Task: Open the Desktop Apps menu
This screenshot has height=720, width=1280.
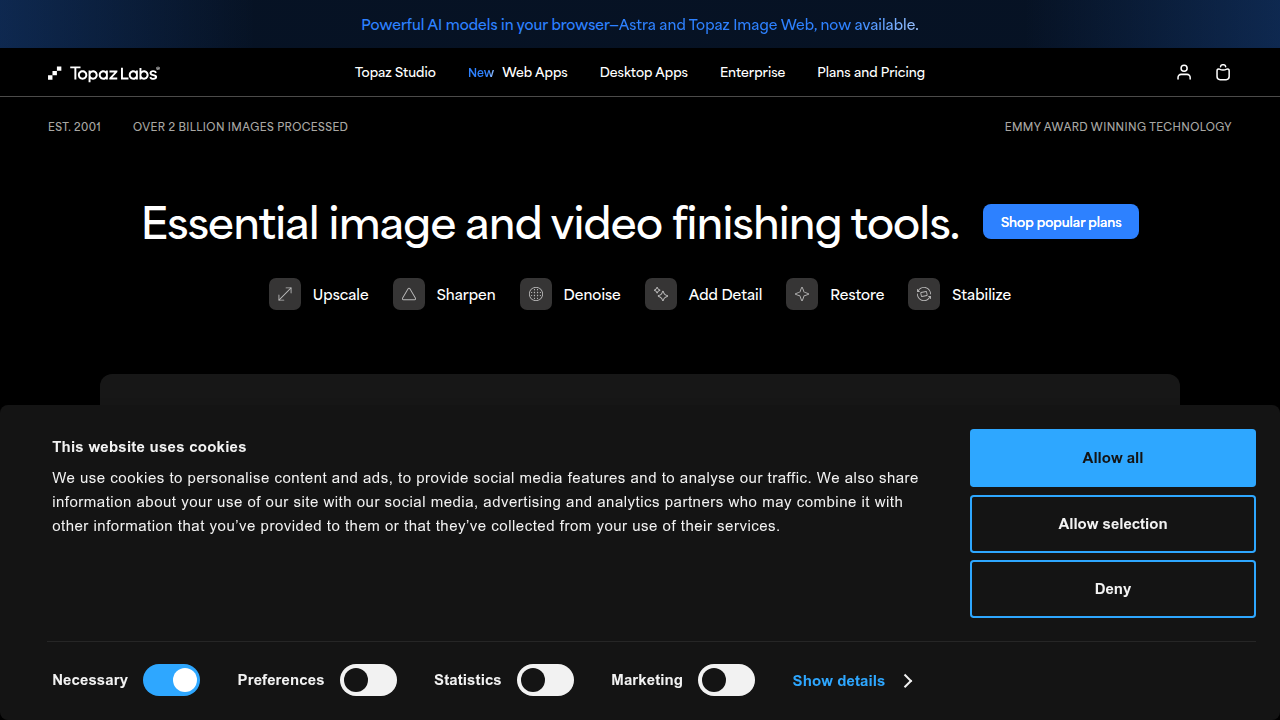Action: pyautogui.click(x=644, y=72)
